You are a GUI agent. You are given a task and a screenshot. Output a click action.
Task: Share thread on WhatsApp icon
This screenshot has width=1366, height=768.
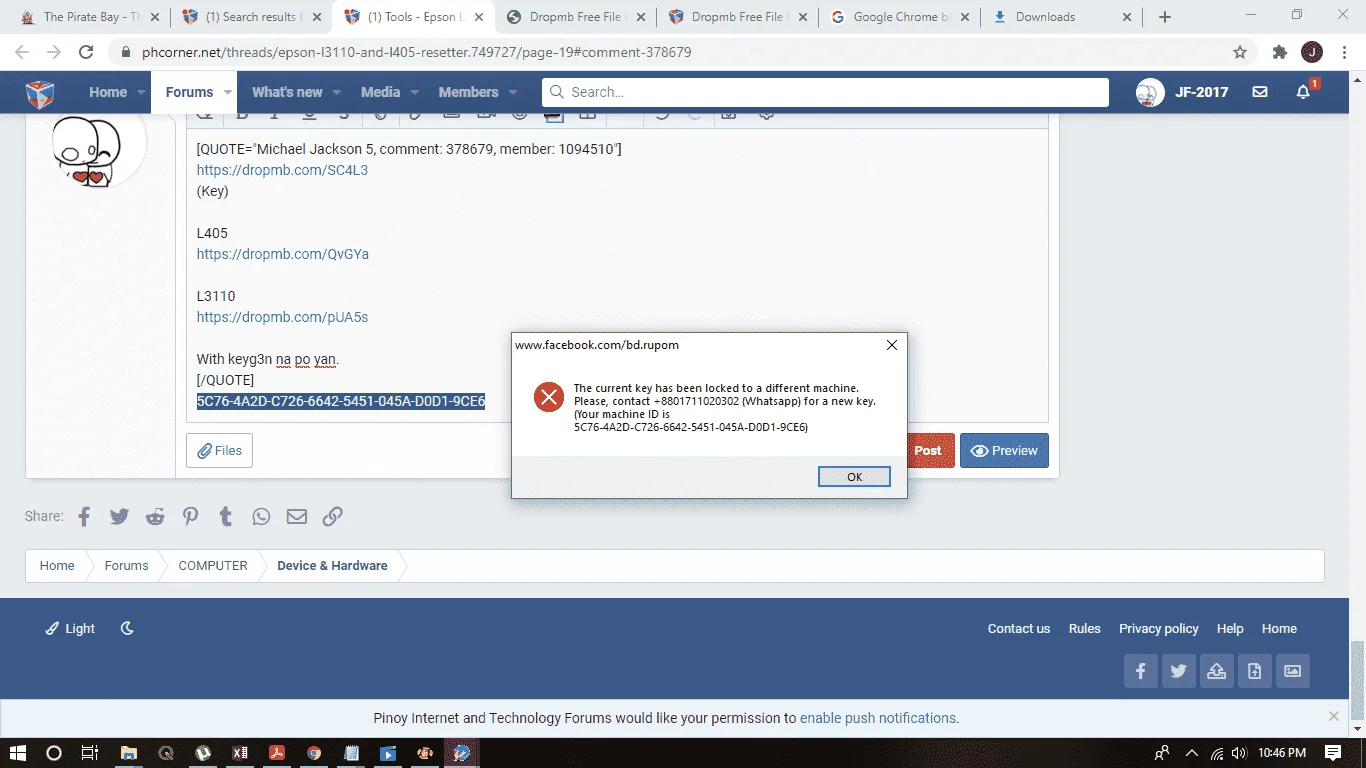point(261,516)
